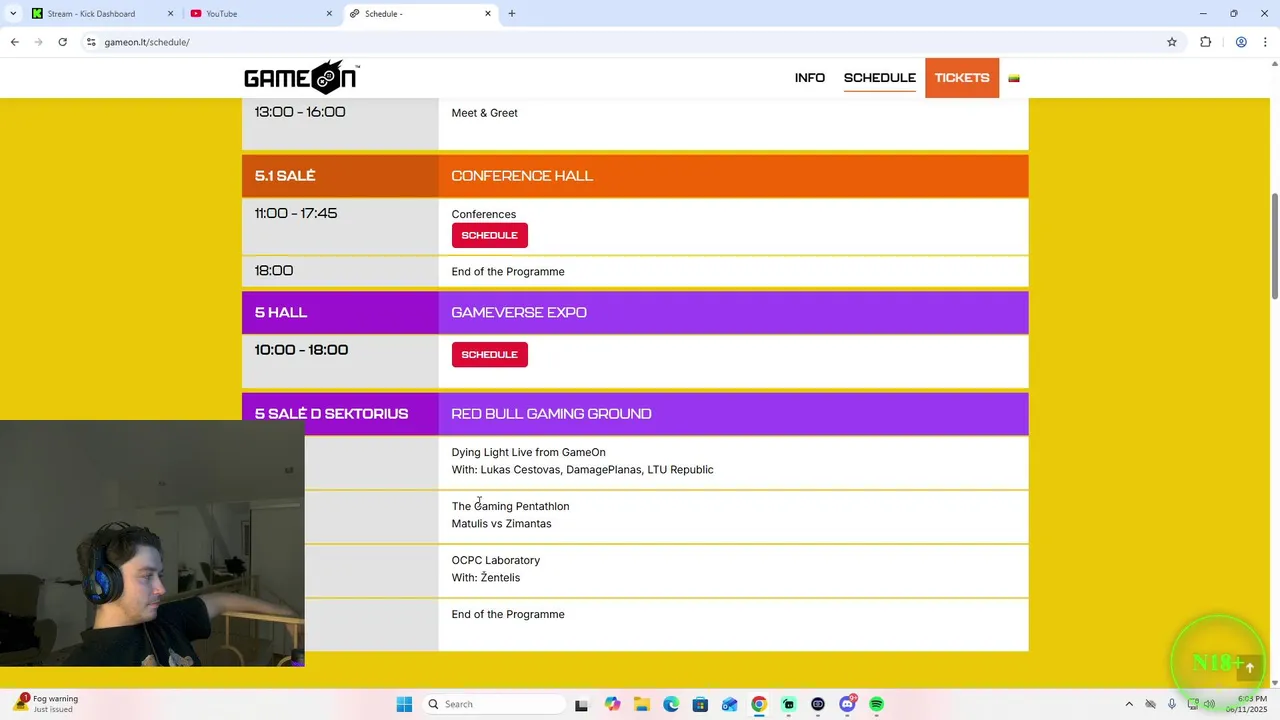Click the RED BULL GAMING GROUND header
The width and height of the screenshot is (1280, 720).
click(x=551, y=414)
